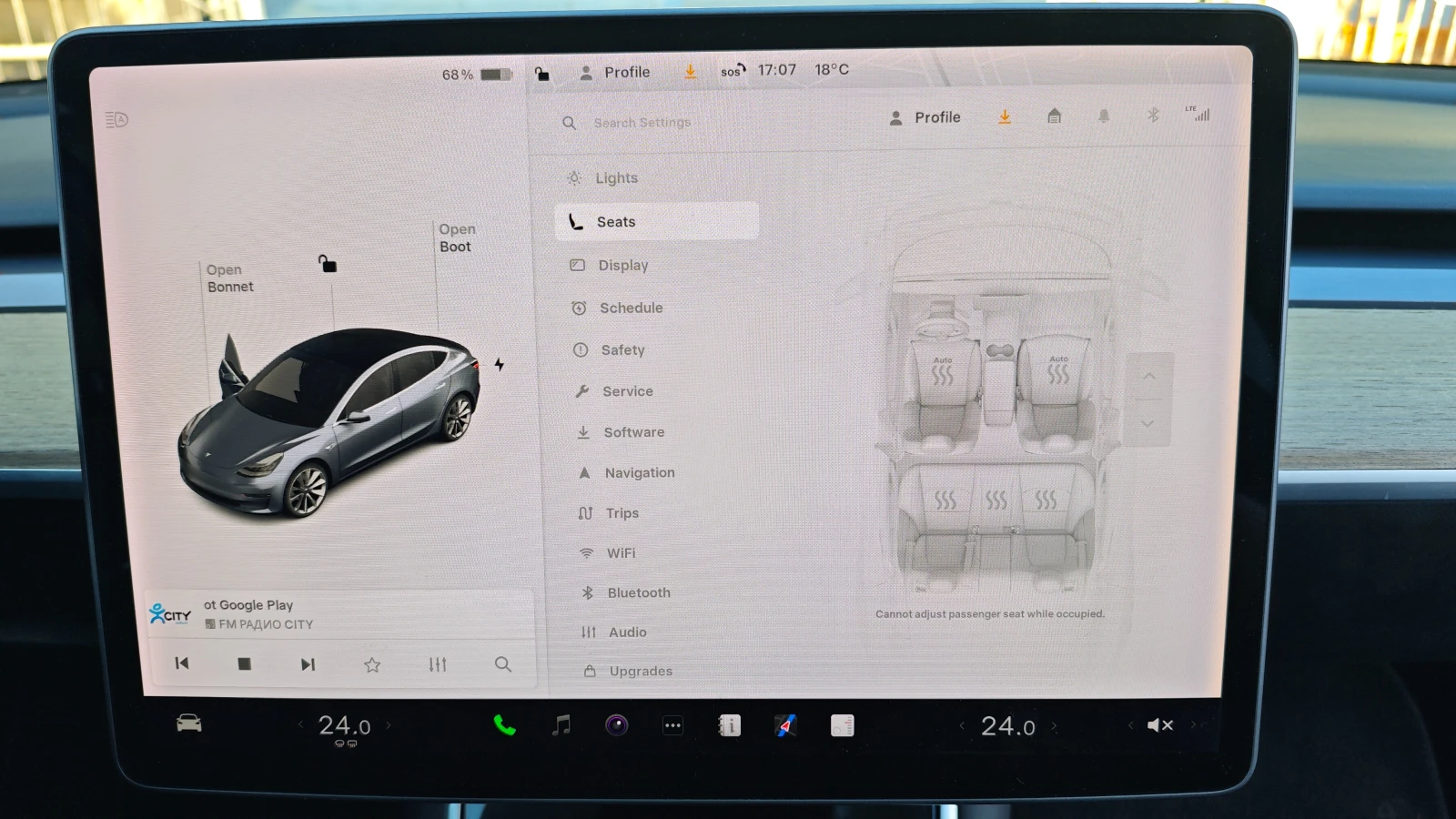Screen dimensions: 1456x819
Task: Open the Display settings menu
Action: click(x=623, y=266)
